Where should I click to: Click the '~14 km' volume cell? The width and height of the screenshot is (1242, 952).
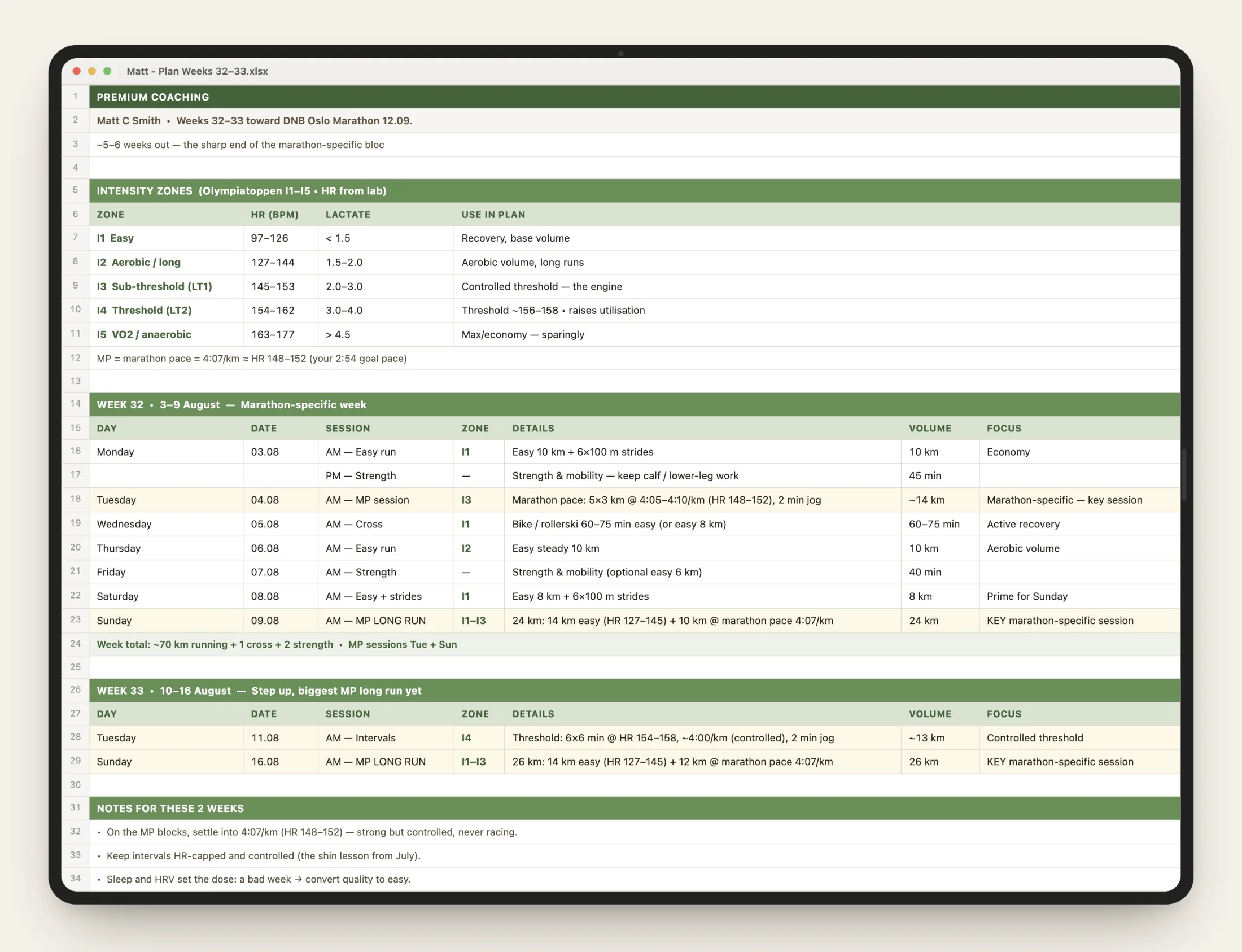click(x=940, y=500)
